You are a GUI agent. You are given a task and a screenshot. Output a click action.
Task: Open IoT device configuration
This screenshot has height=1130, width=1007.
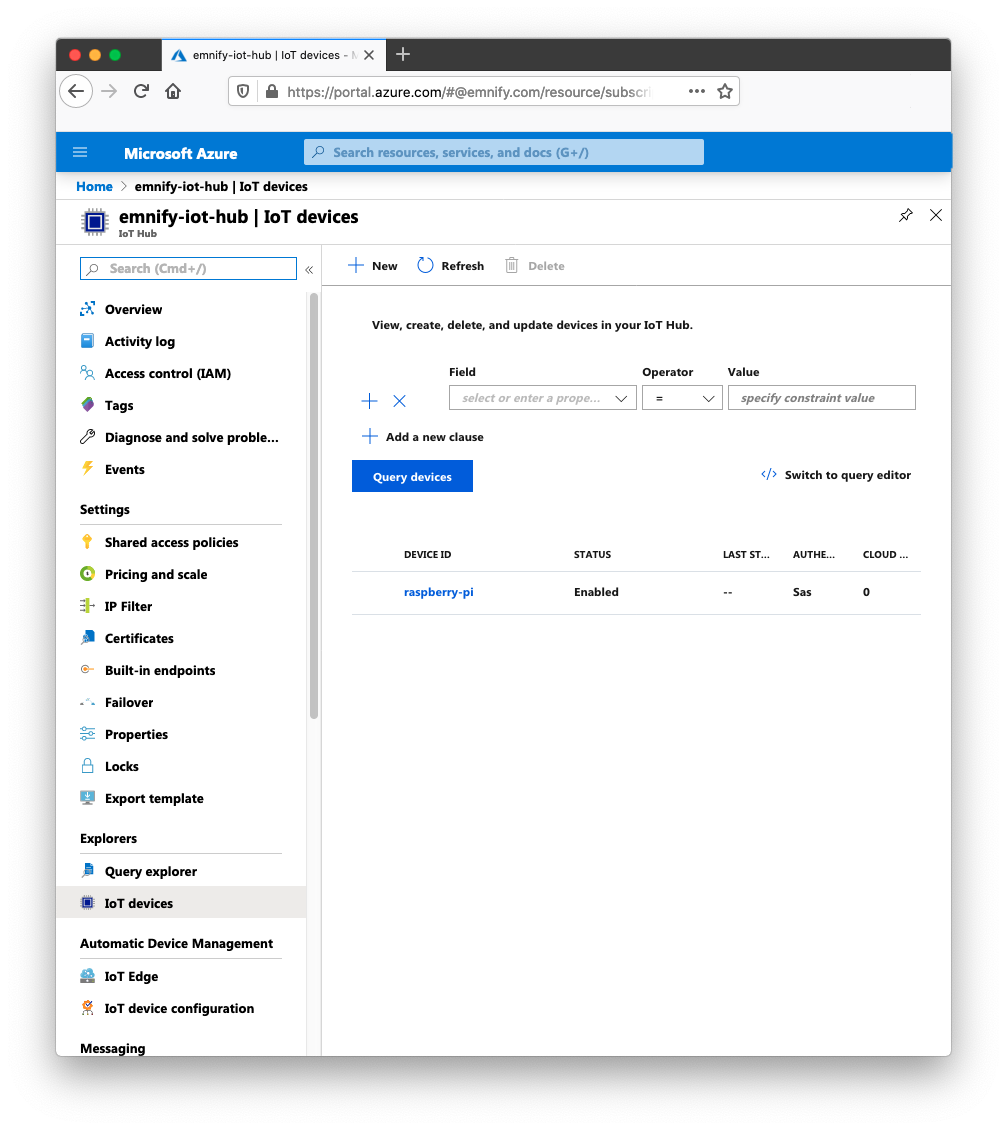pos(181,1008)
